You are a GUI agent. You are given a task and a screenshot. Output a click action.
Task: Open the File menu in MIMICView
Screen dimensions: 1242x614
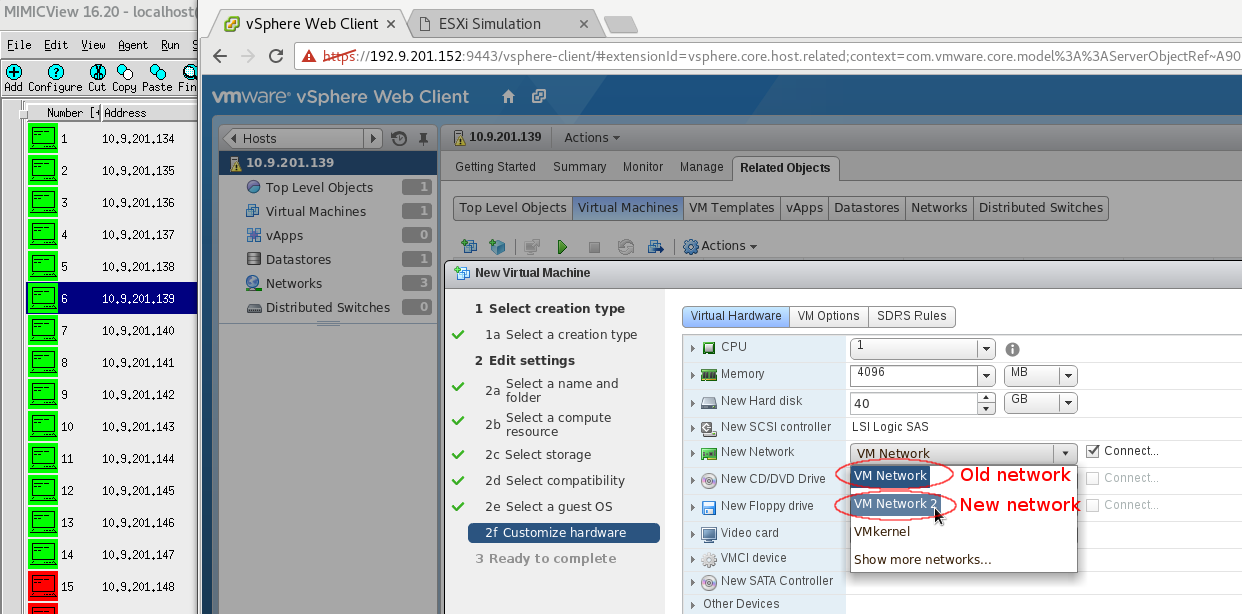19,45
